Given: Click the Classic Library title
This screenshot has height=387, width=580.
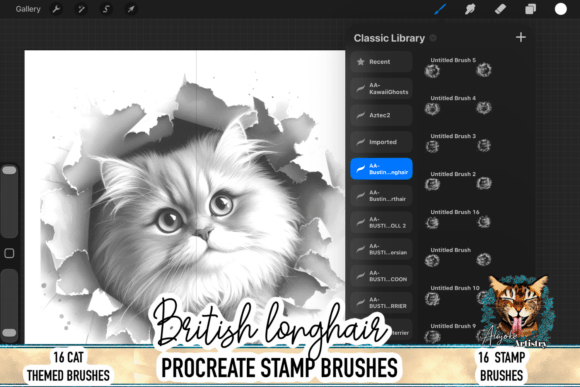Looking at the screenshot, I should pos(389,38).
